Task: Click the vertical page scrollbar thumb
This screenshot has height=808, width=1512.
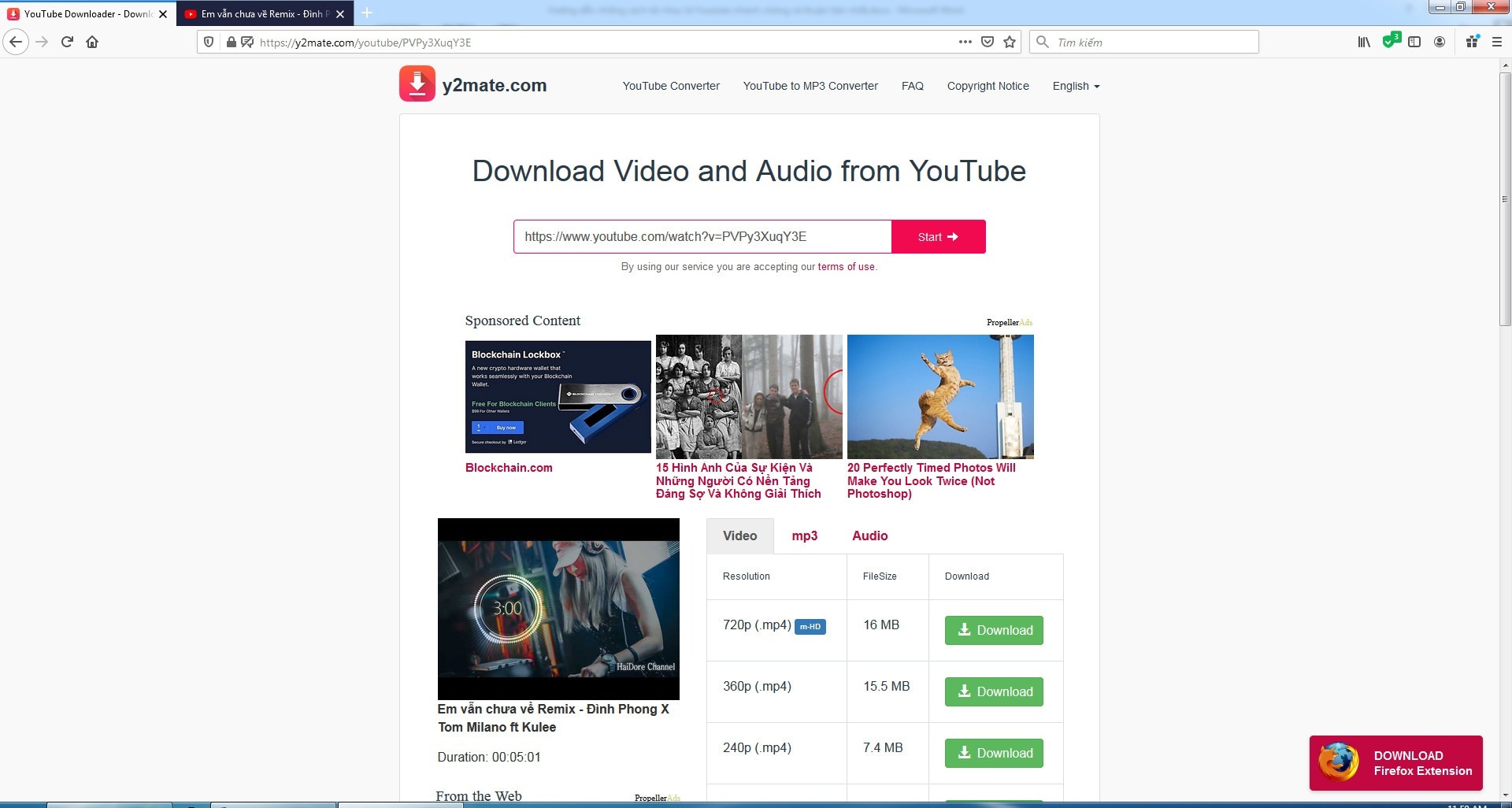Action: [1505, 199]
